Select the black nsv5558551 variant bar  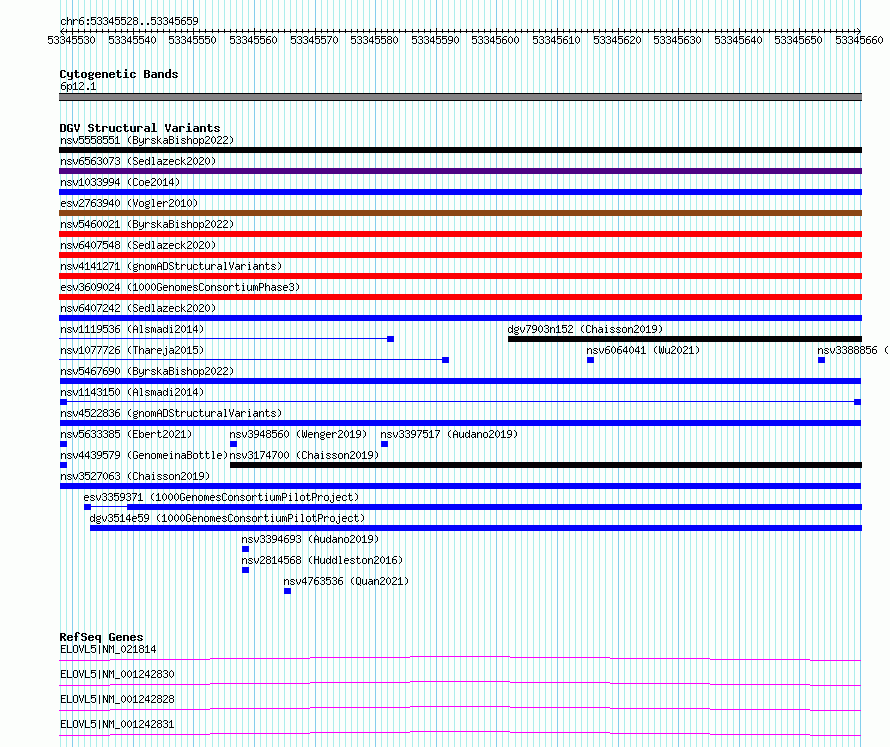460,150
